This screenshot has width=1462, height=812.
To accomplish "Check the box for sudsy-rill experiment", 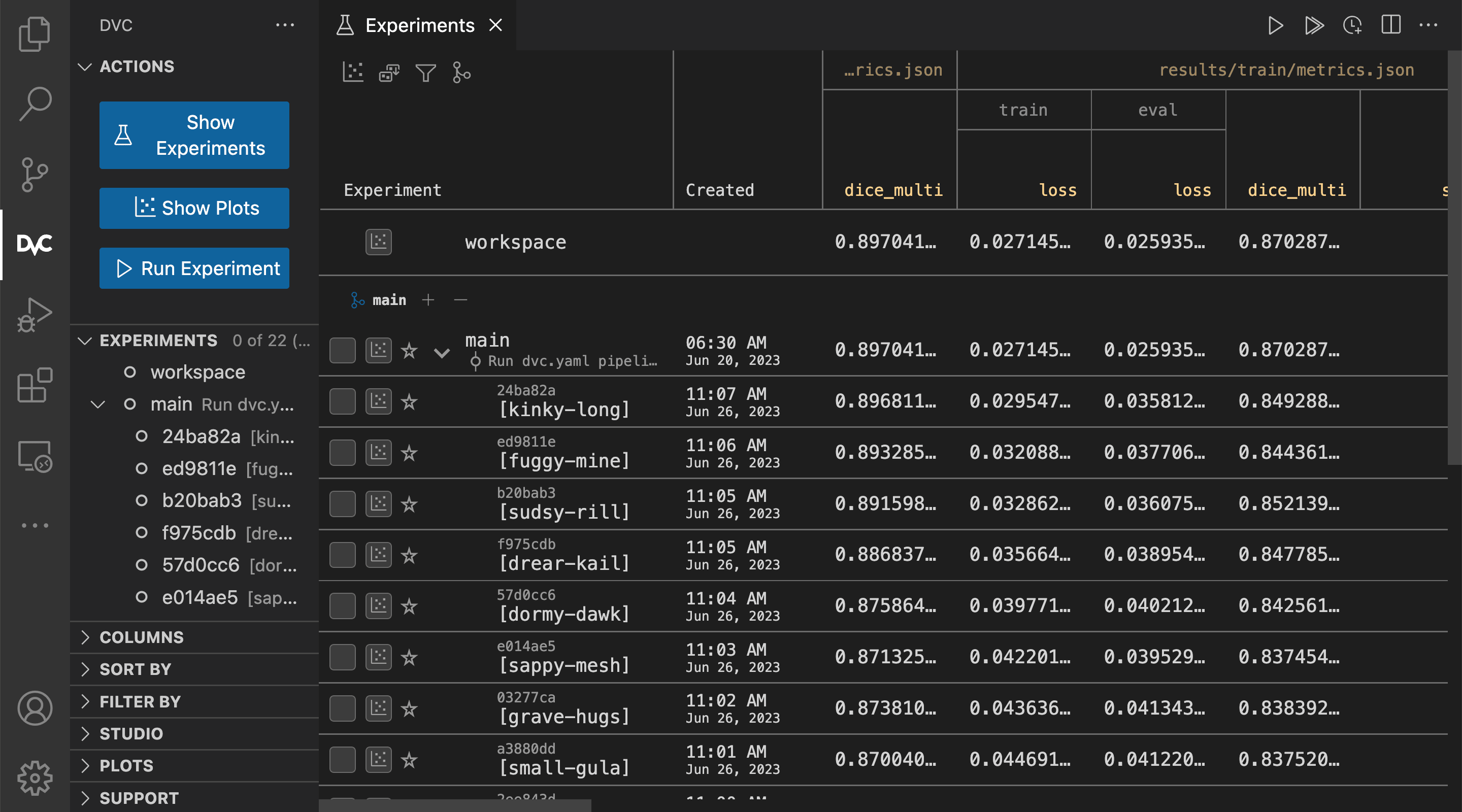I will click(342, 504).
